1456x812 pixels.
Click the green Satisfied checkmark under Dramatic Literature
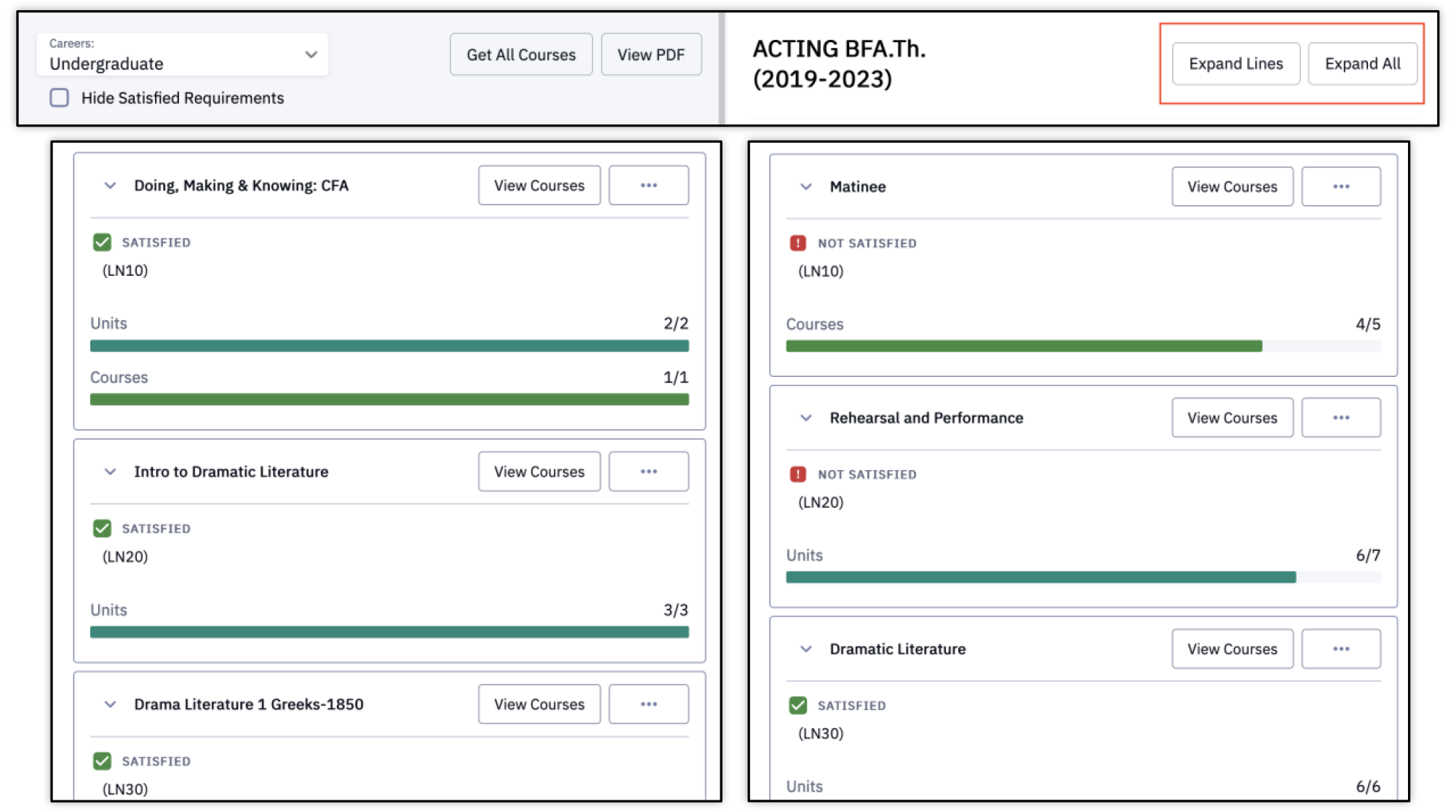coord(797,705)
